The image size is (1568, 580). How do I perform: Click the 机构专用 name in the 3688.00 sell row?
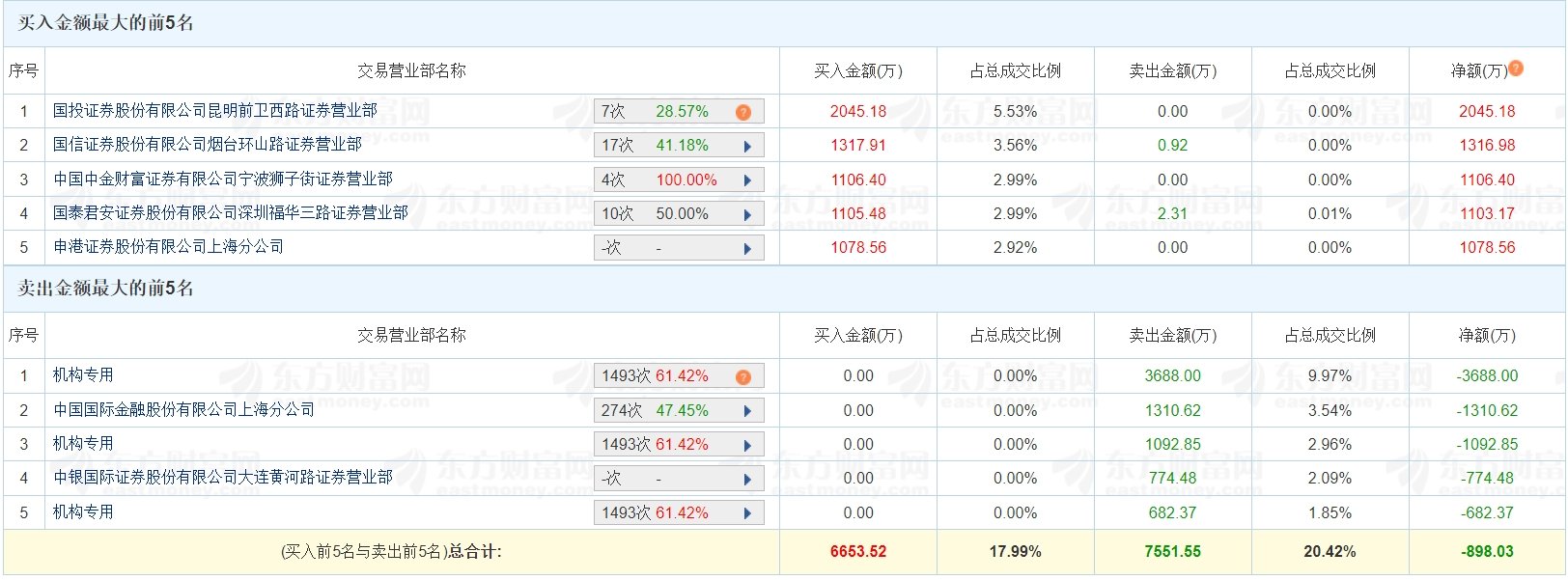(83, 375)
